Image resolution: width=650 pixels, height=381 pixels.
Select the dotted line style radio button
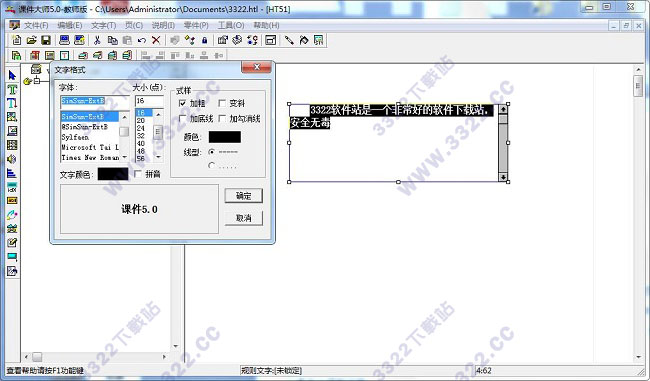click(x=211, y=166)
